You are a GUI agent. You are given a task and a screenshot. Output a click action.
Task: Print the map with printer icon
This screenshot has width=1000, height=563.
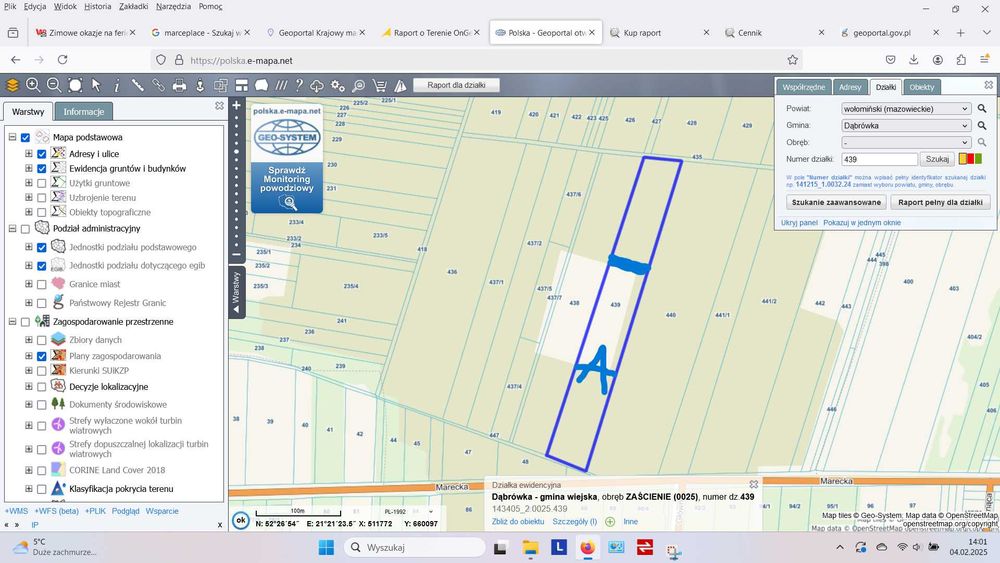pos(179,85)
